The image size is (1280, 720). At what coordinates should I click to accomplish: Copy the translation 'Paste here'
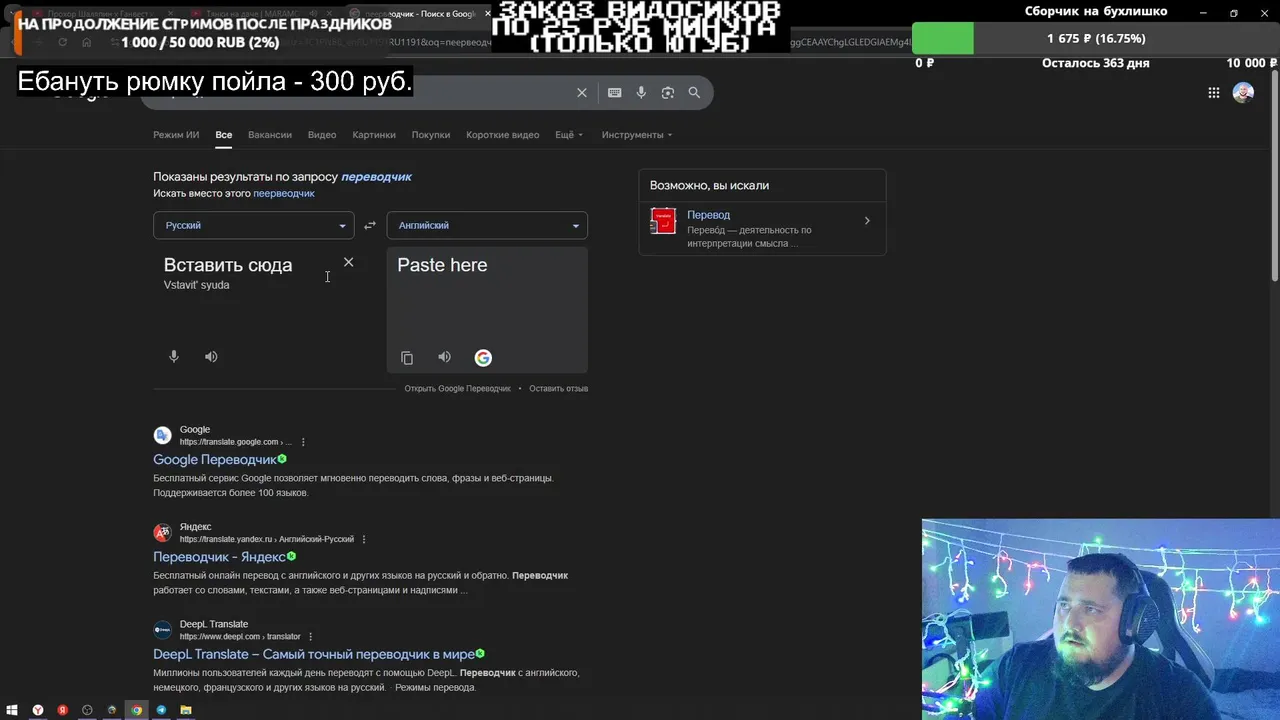point(407,358)
